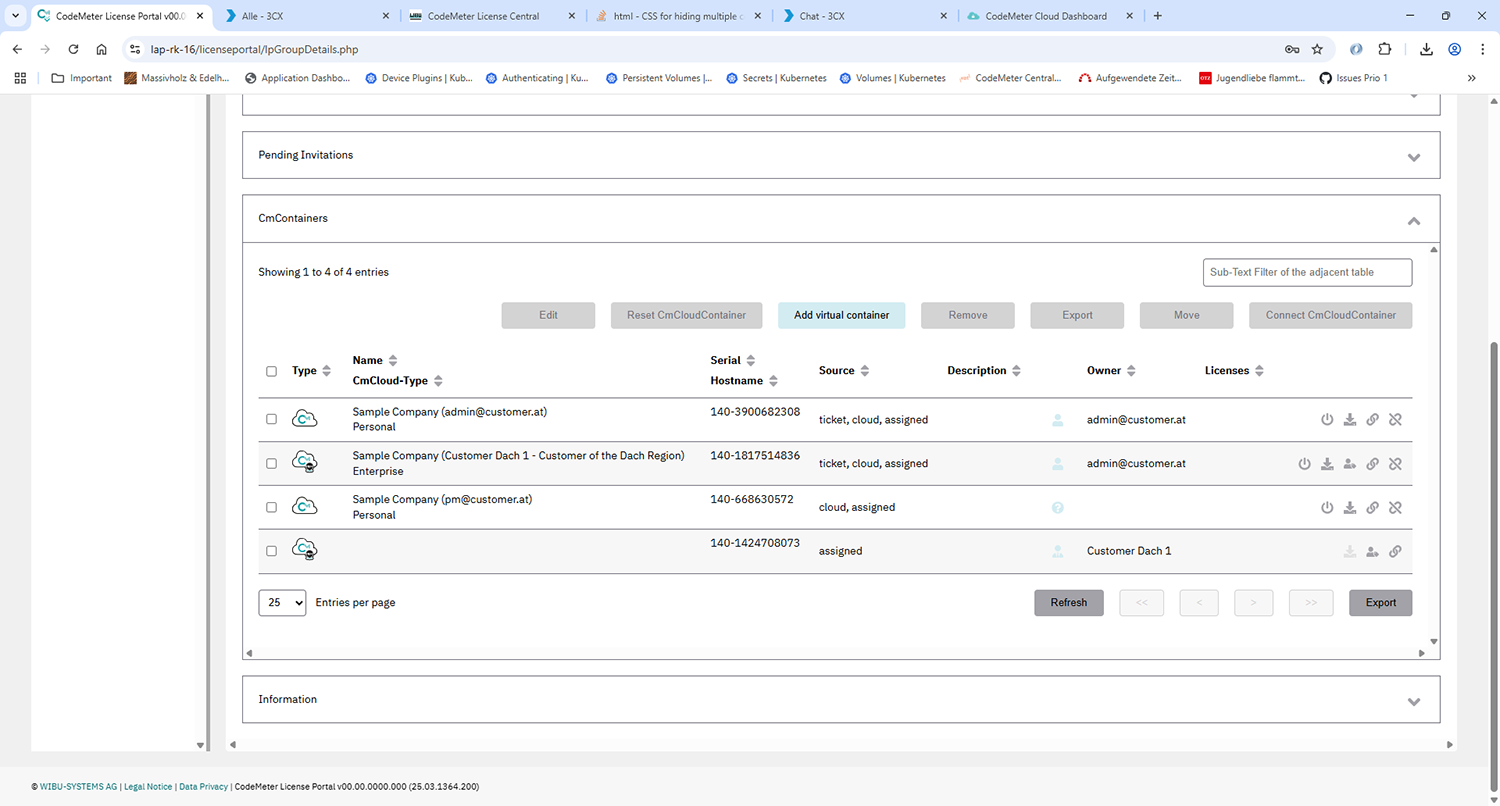Open WIBU-SYSTEMS AG footer link
The height and width of the screenshot is (806, 1500).
[x=78, y=787]
